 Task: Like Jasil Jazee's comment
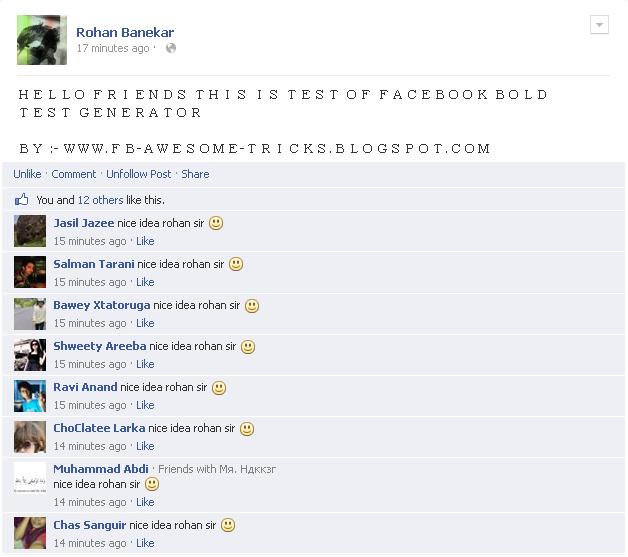tap(145, 241)
